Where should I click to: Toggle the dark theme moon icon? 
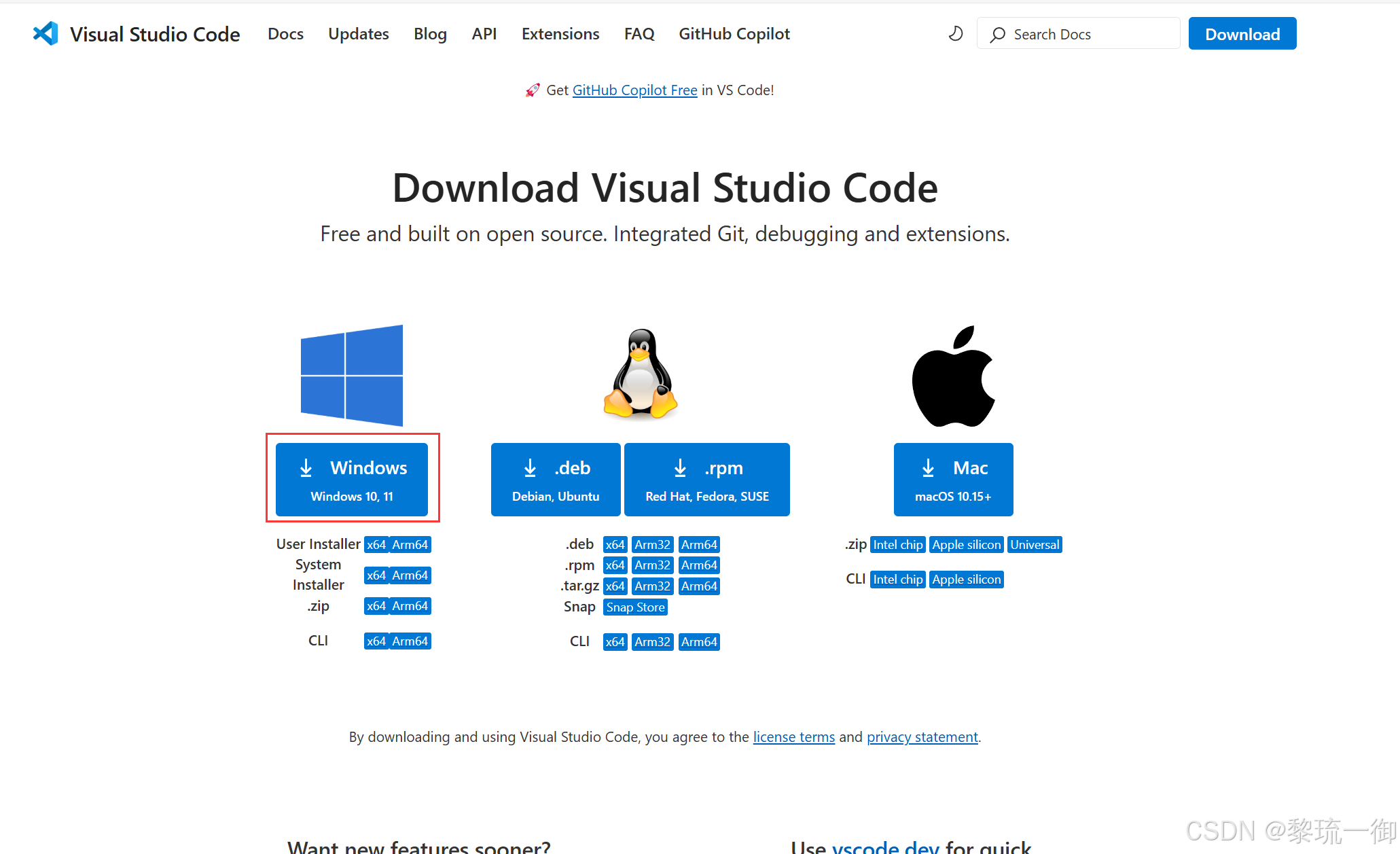[956, 34]
